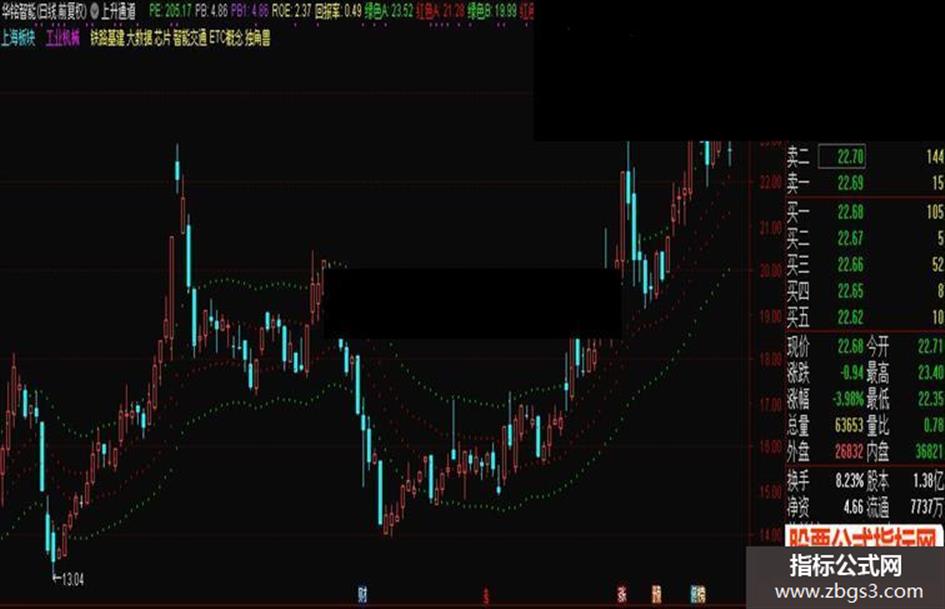The height and width of the screenshot is (609, 945).
Task: Click the 18.00 price axis label
Action: (770, 360)
